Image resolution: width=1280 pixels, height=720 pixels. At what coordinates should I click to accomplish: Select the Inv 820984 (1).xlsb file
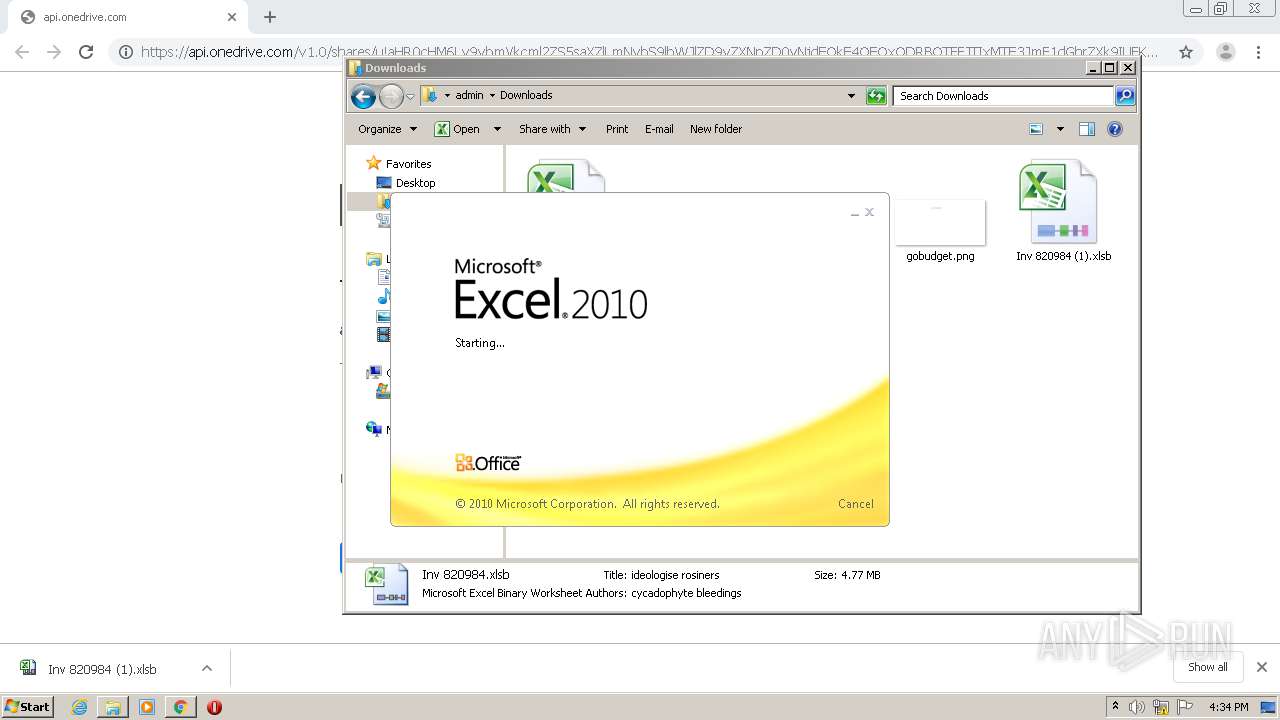click(x=1063, y=211)
